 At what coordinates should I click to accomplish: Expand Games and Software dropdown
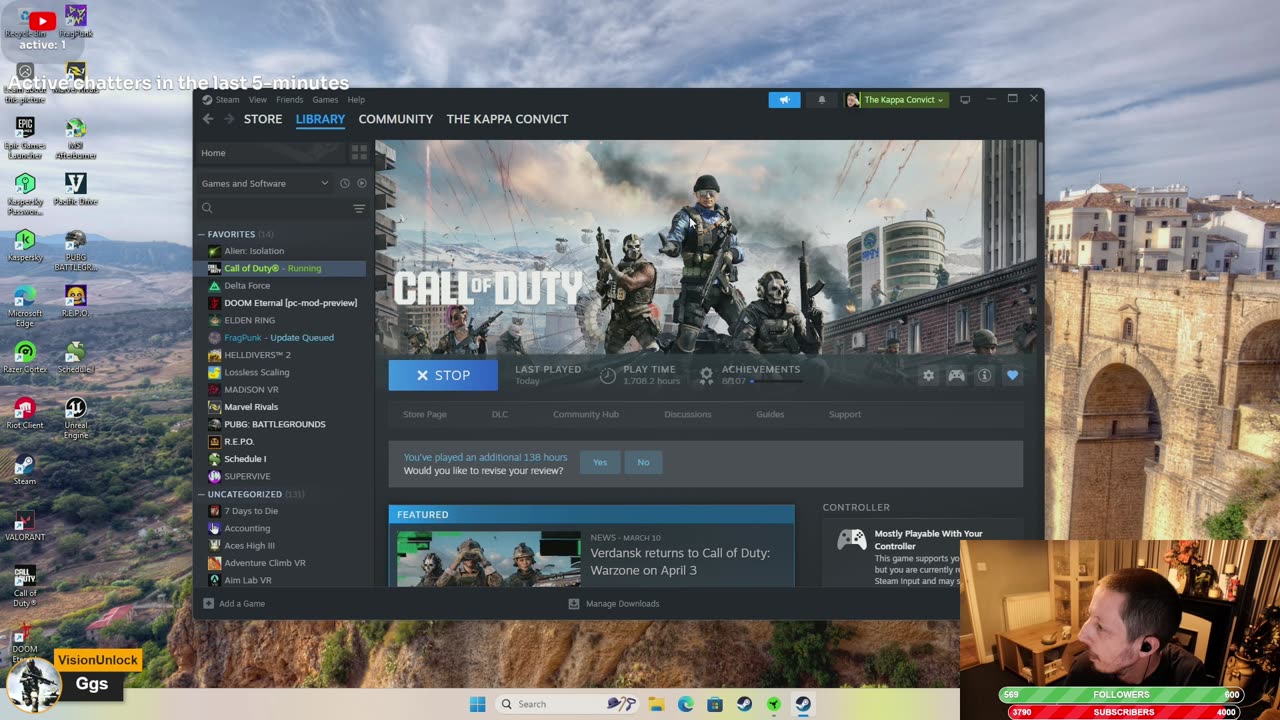pyautogui.click(x=264, y=183)
